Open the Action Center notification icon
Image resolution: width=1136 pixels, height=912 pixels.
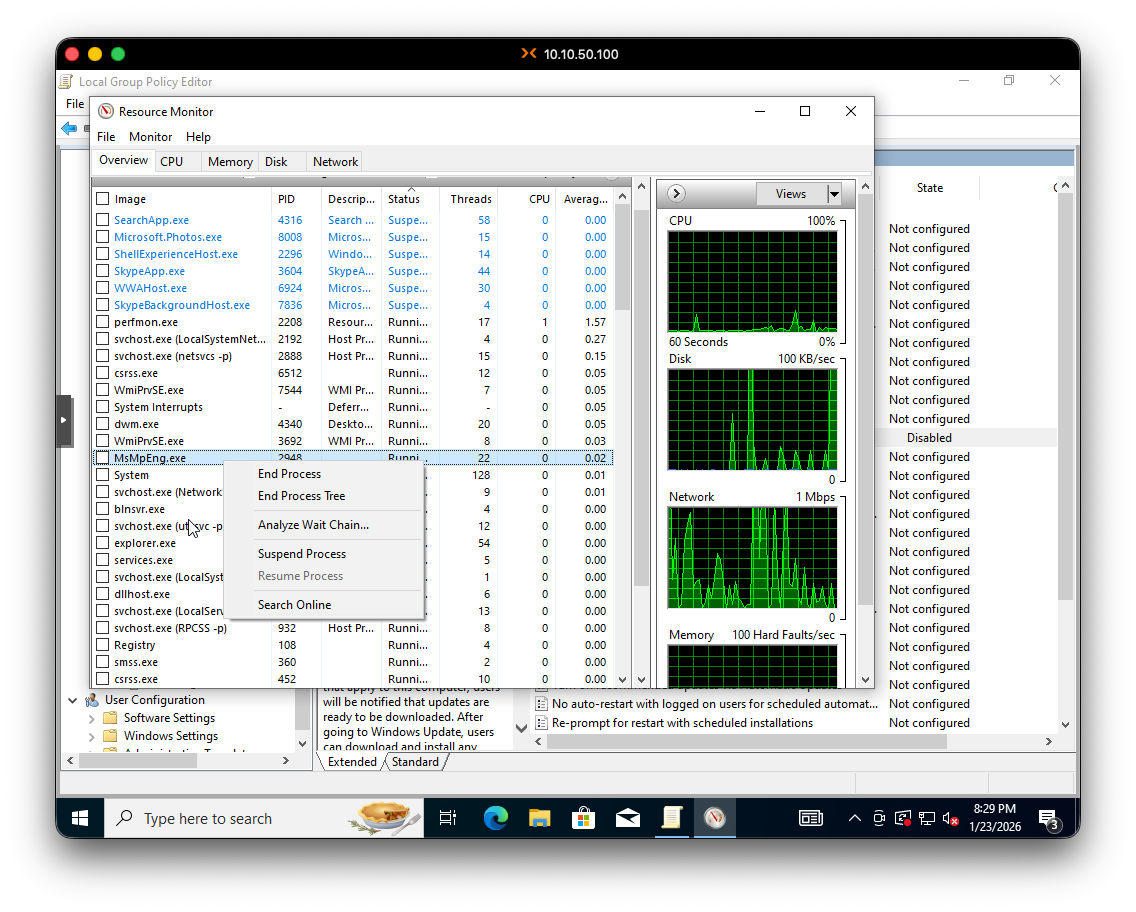pos(1048,817)
